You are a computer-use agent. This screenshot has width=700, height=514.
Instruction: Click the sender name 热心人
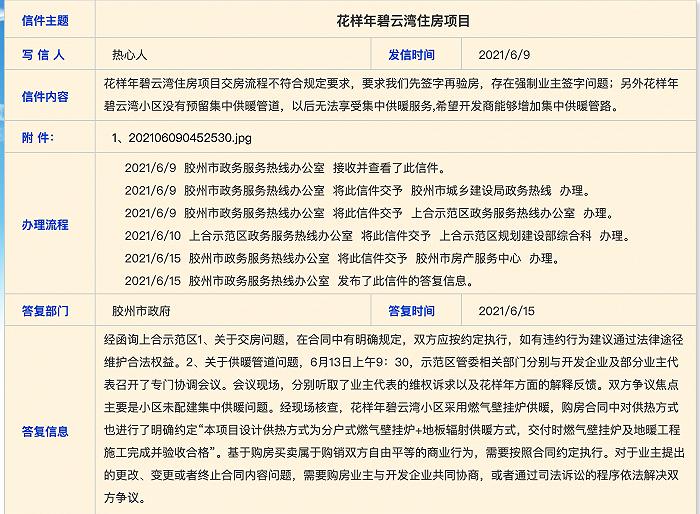coord(129,54)
